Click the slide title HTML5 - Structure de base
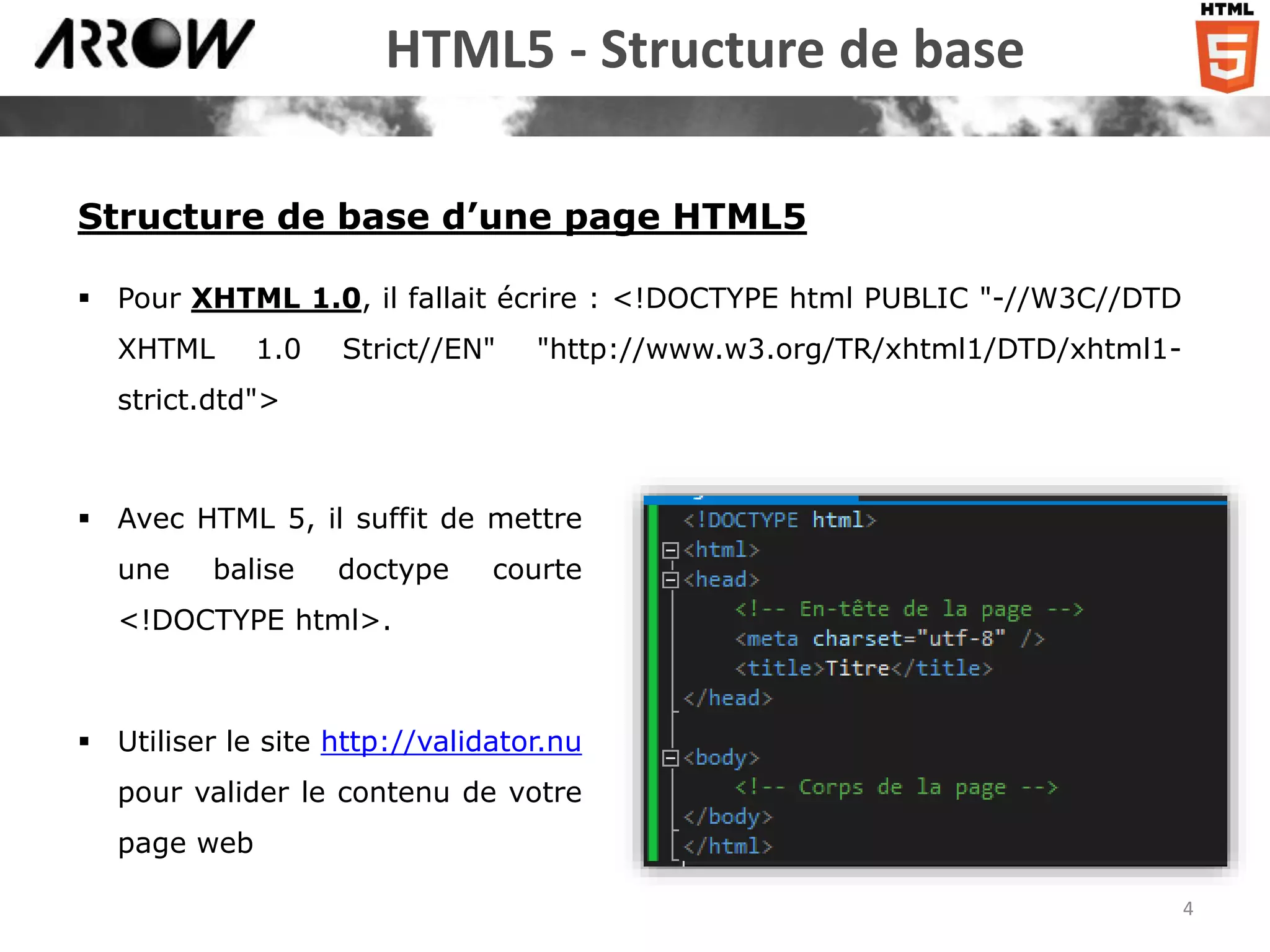The height and width of the screenshot is (952, 1270). coord(704,50)
